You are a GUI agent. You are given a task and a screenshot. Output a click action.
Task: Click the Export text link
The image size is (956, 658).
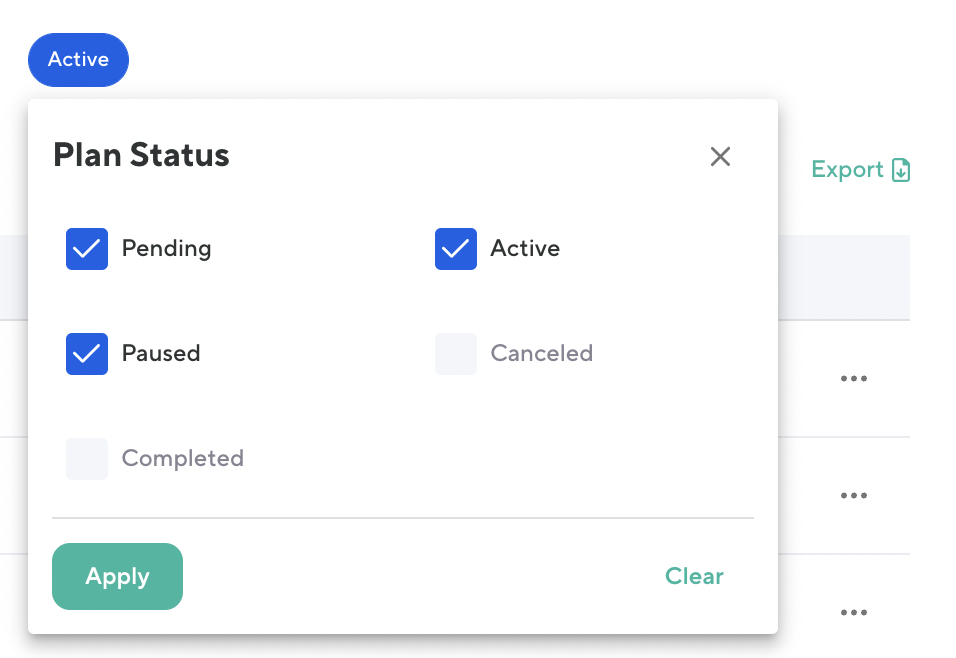click(x=847, y=170)
